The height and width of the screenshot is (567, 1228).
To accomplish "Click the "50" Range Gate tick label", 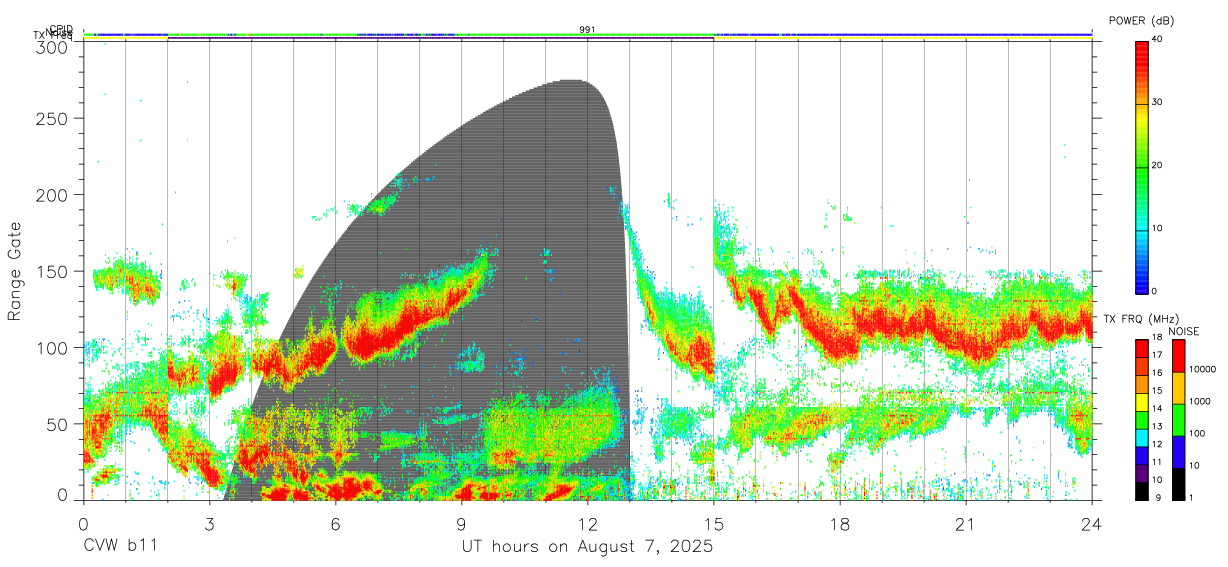I will click(x=58, y=423).
